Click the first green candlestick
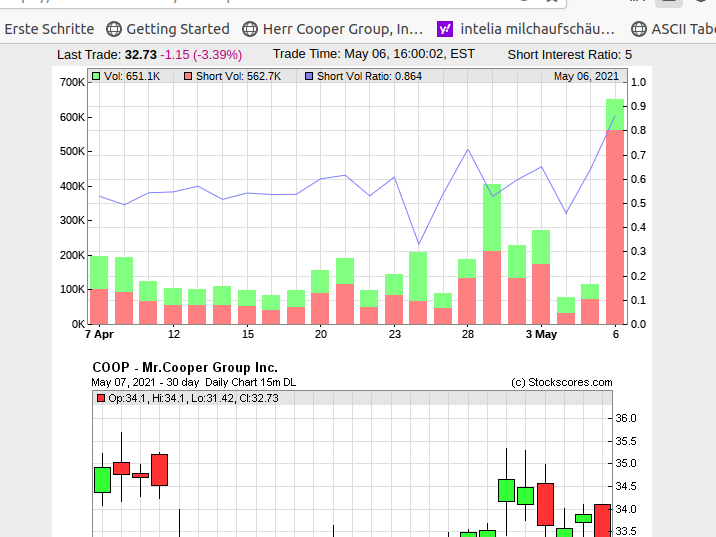716x537 pixels. pyautogui.click(x=102, y=480)
